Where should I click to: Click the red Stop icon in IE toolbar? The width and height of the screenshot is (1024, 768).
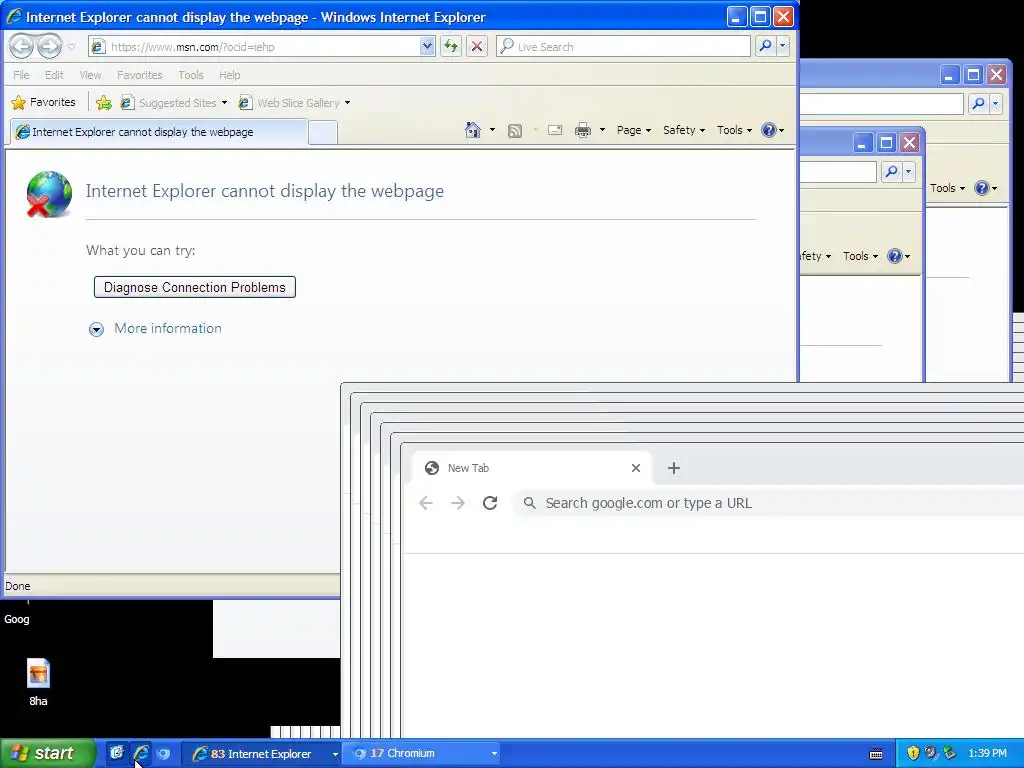pyautogui.click(x=477, y=46)
